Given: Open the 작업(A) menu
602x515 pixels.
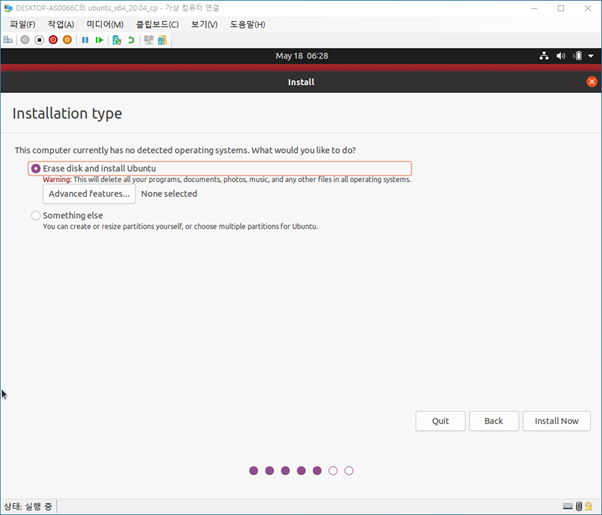Looking at the screenshot, I should [61, 25].
